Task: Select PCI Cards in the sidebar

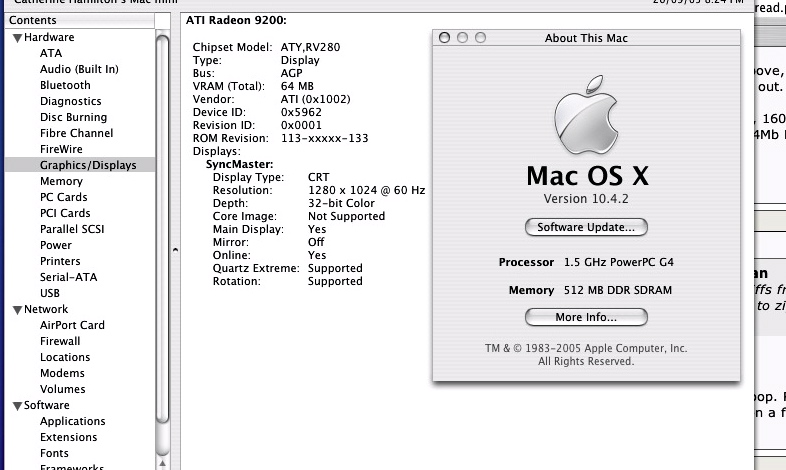Action: [65, 213]
